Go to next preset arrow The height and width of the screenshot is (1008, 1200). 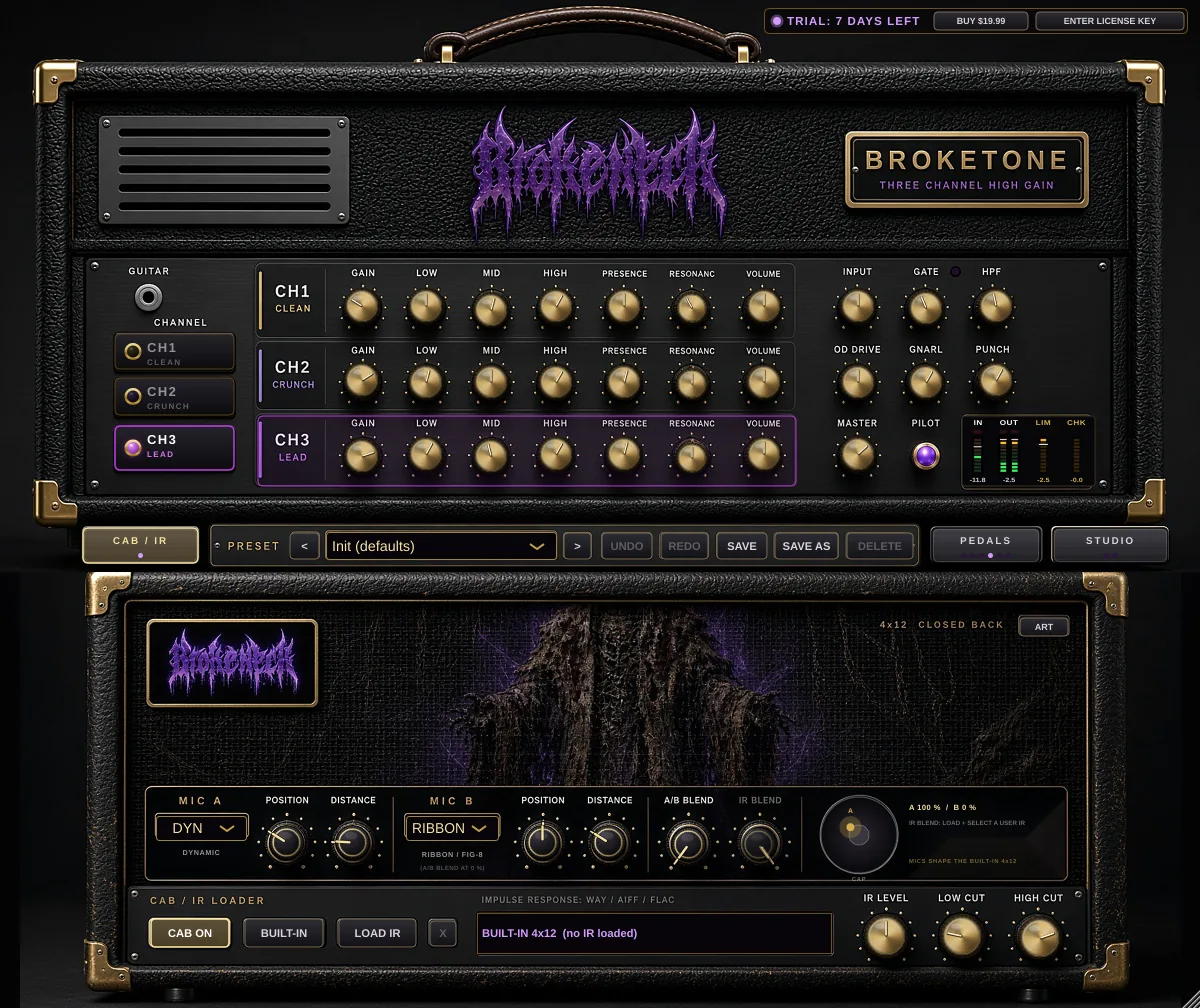tap(577, 546)
